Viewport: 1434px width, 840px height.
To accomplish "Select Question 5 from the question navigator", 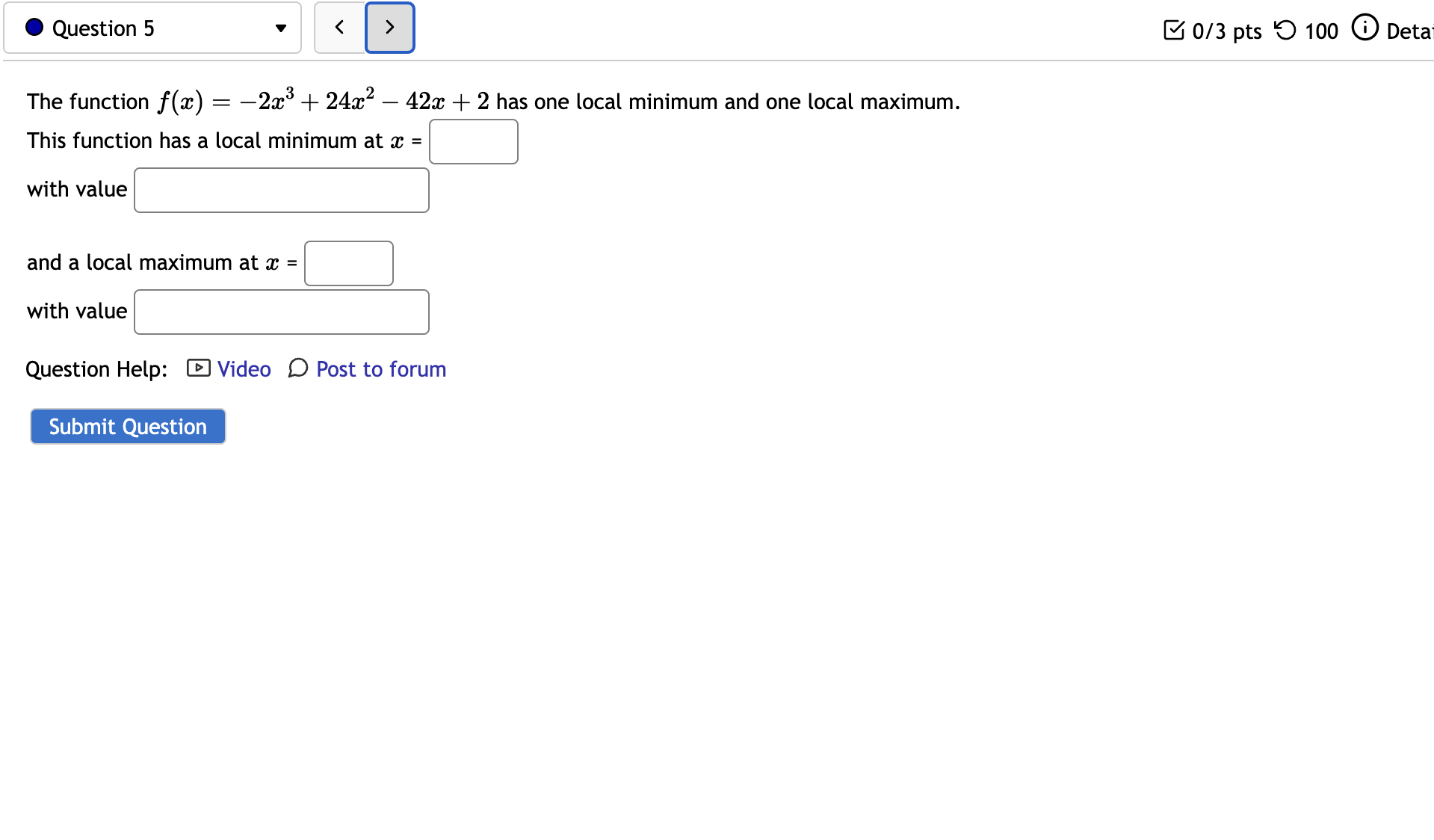I will pyautogui.click(x=103, y=28).
